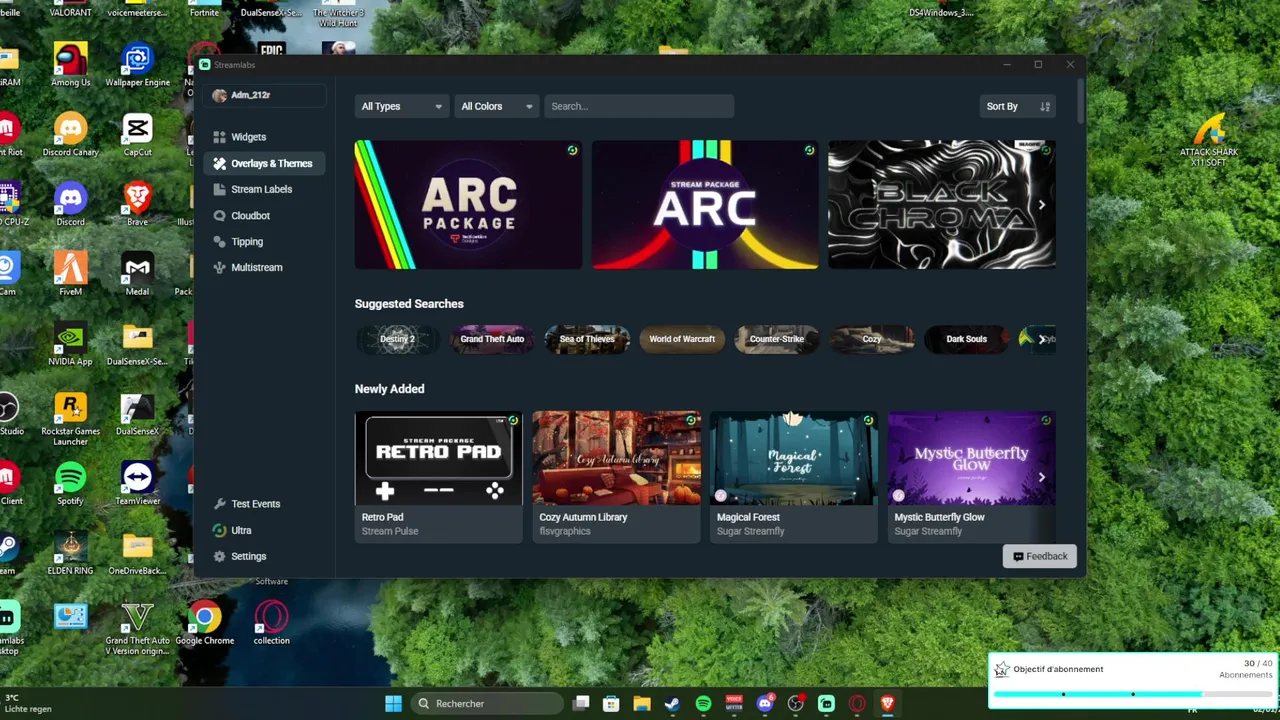1280x720 pixels.
Task: Select the Wallpaper Engine desktop icon
Action: tap(137, 65)
